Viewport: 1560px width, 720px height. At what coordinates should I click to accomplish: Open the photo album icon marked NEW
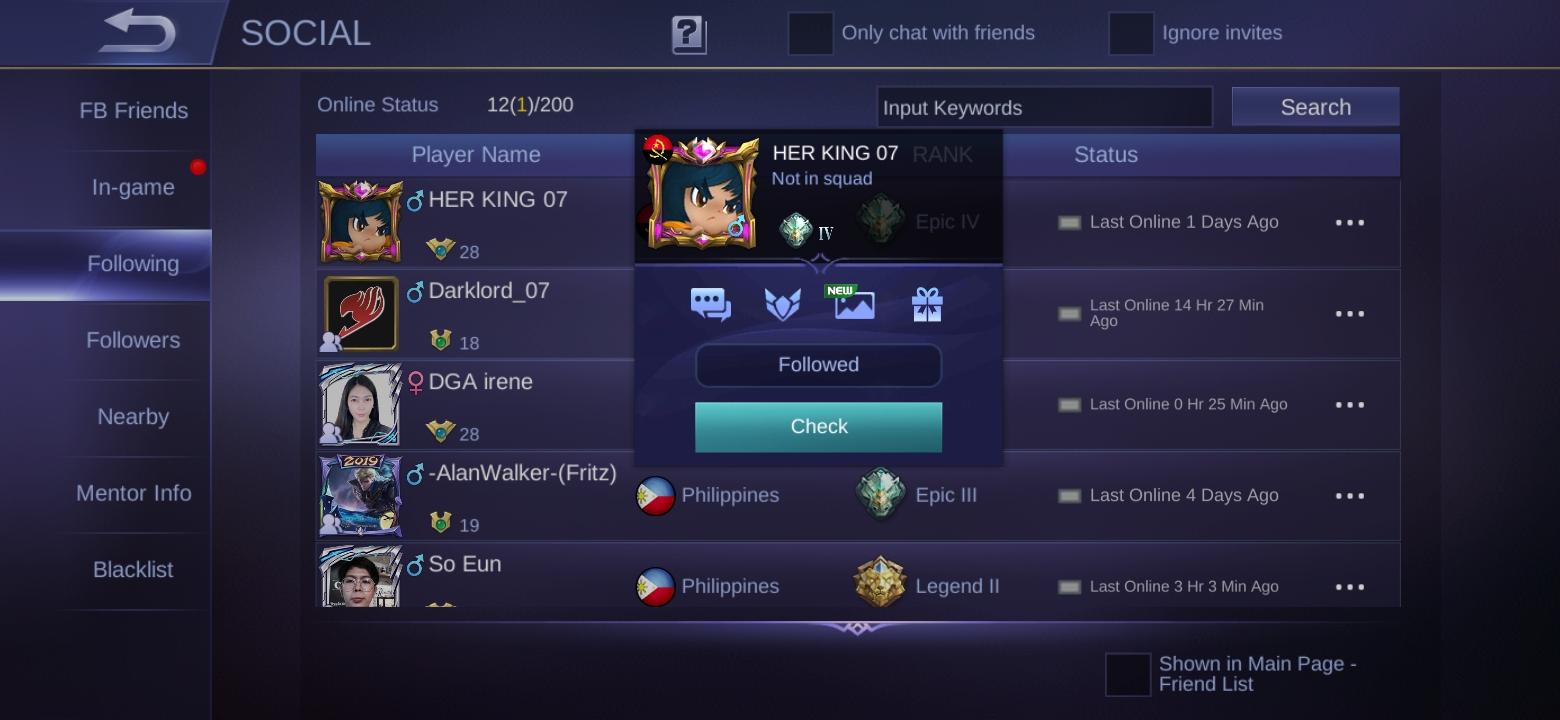(x=854, y=303)
